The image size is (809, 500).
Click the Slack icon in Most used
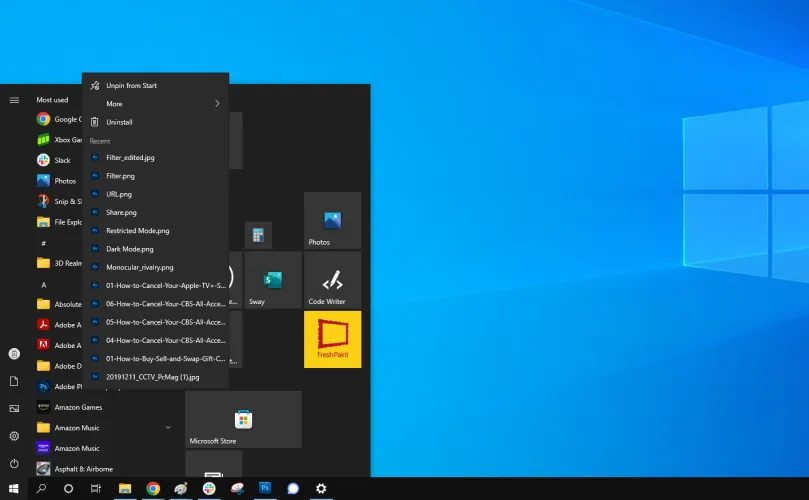tap(44, 160)
